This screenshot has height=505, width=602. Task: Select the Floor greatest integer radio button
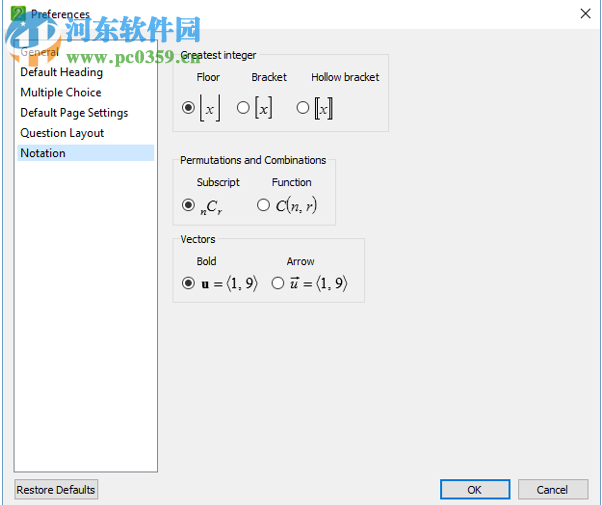pos(188,108)
